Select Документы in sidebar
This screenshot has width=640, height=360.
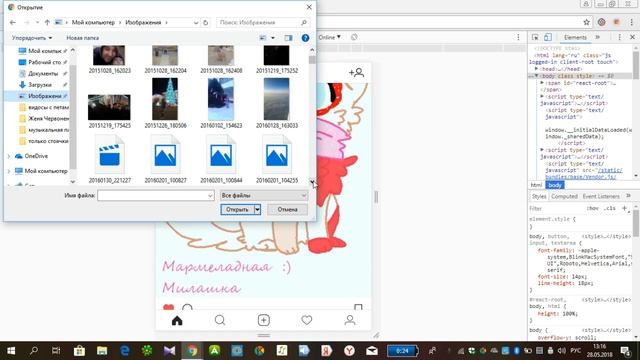(x=43, y=73)
